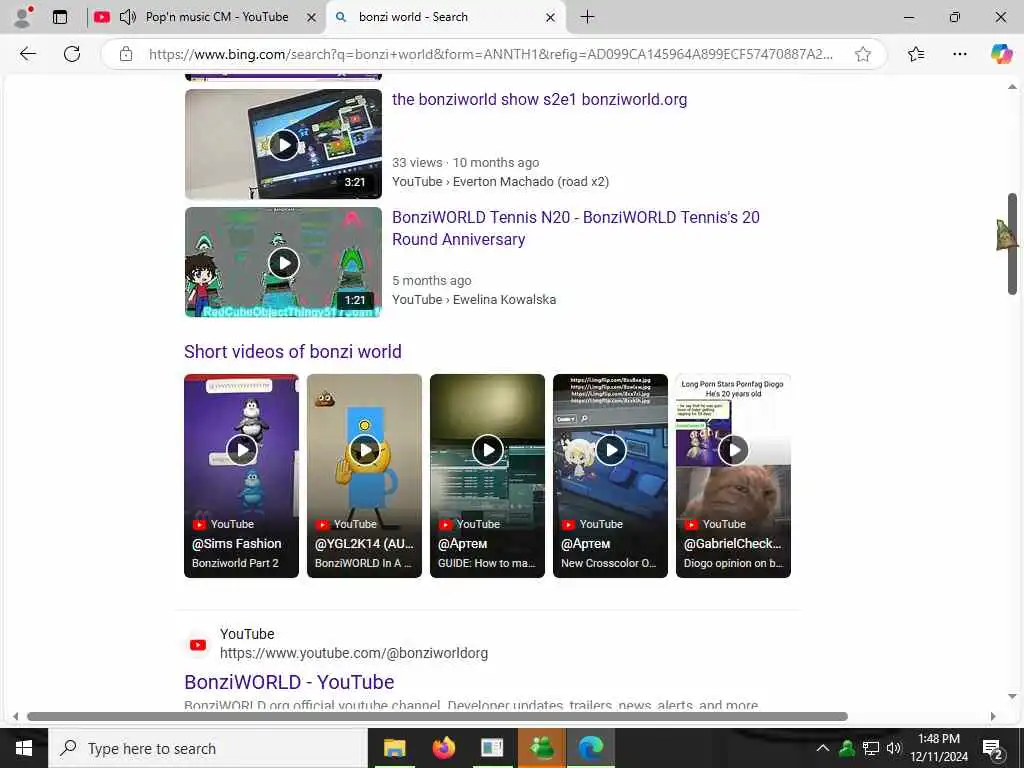Screen dimensions: 1024x768
Task: Close the Pop'n music CM YouTube tab
Action: [312, 18]
